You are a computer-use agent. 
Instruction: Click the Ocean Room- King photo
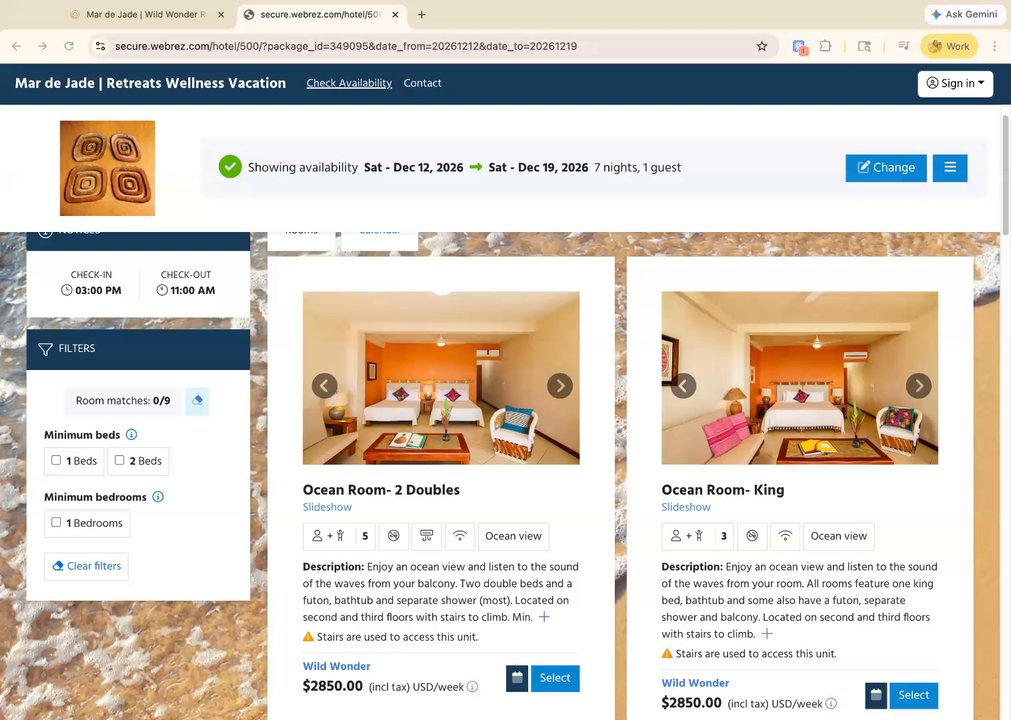coord(800,378)
